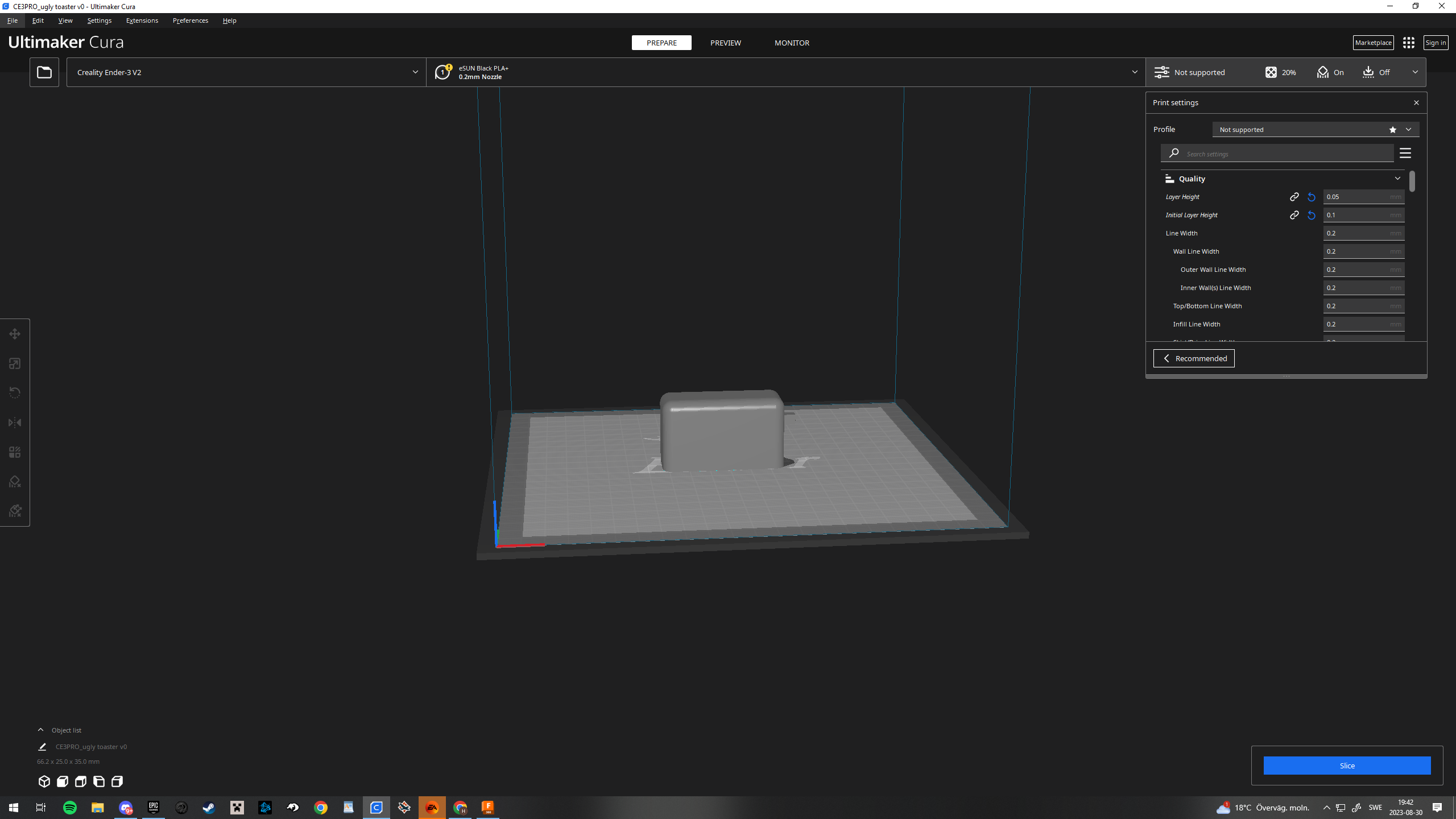Reset the Layer Height value
The width and height of the screenshot is (1456, 819).
click(1312, 197)
